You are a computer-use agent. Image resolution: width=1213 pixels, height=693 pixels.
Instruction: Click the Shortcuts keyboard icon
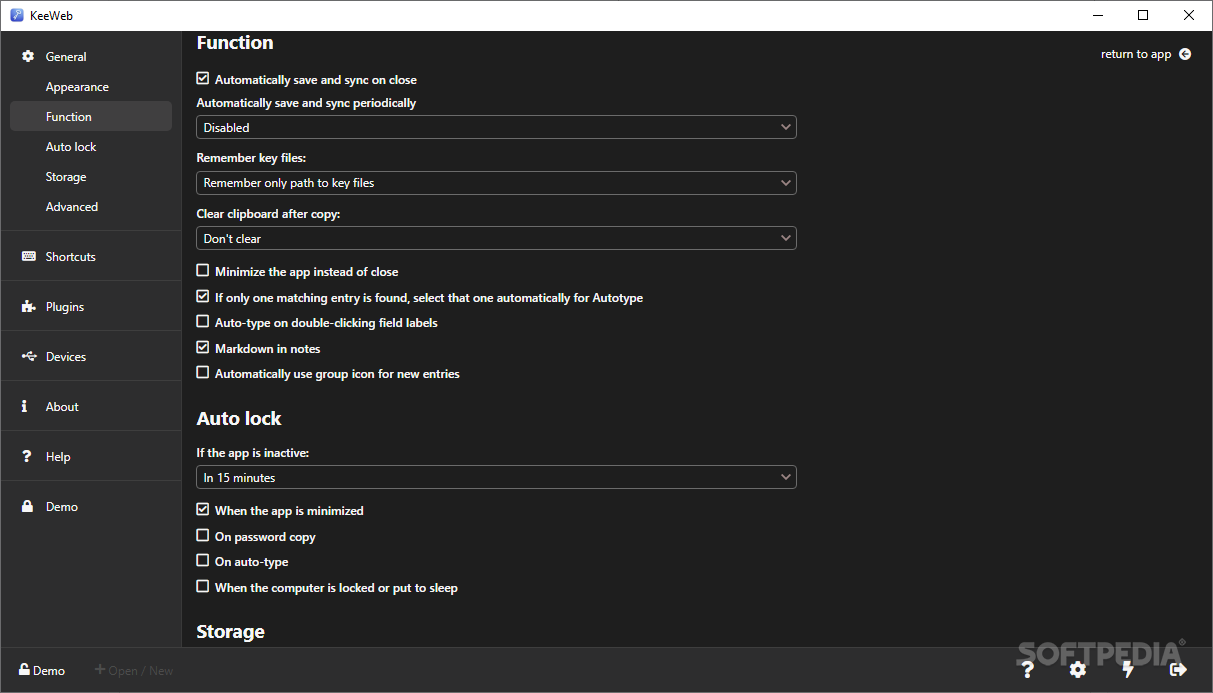[x=28, y=257]
